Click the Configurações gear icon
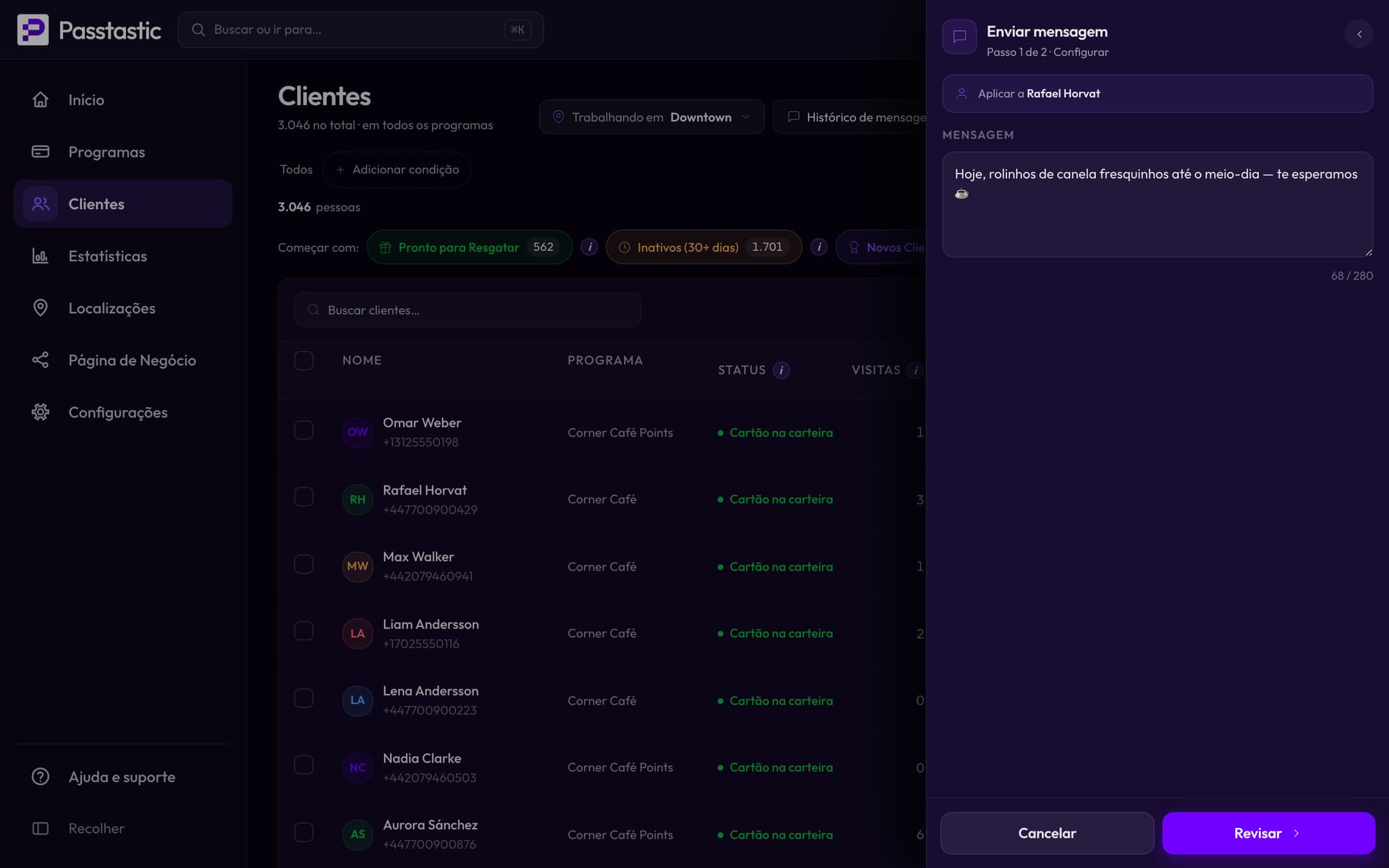 coord(41,412)
